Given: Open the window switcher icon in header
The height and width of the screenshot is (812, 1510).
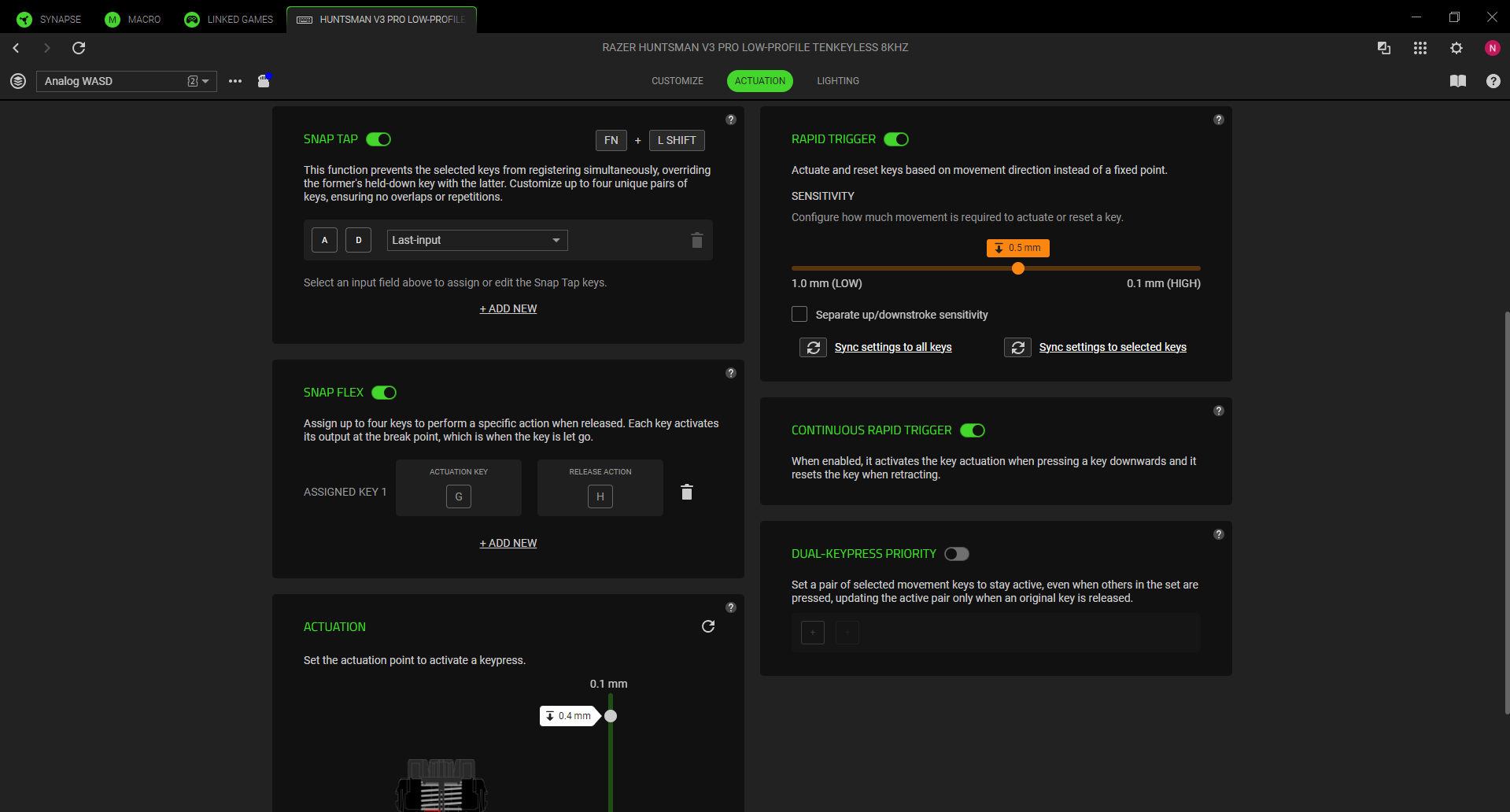Looking at the screenshot, I should pyautogui.click(x=1384, y=48).
